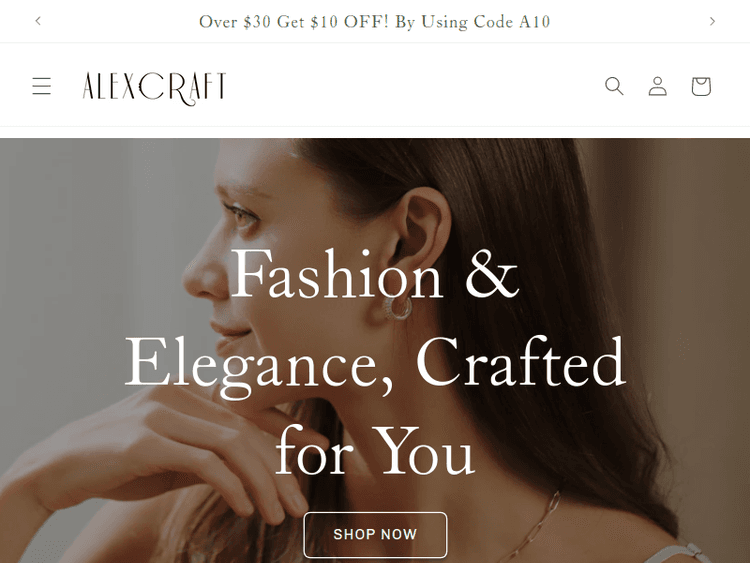Open the account login icon

658,86
